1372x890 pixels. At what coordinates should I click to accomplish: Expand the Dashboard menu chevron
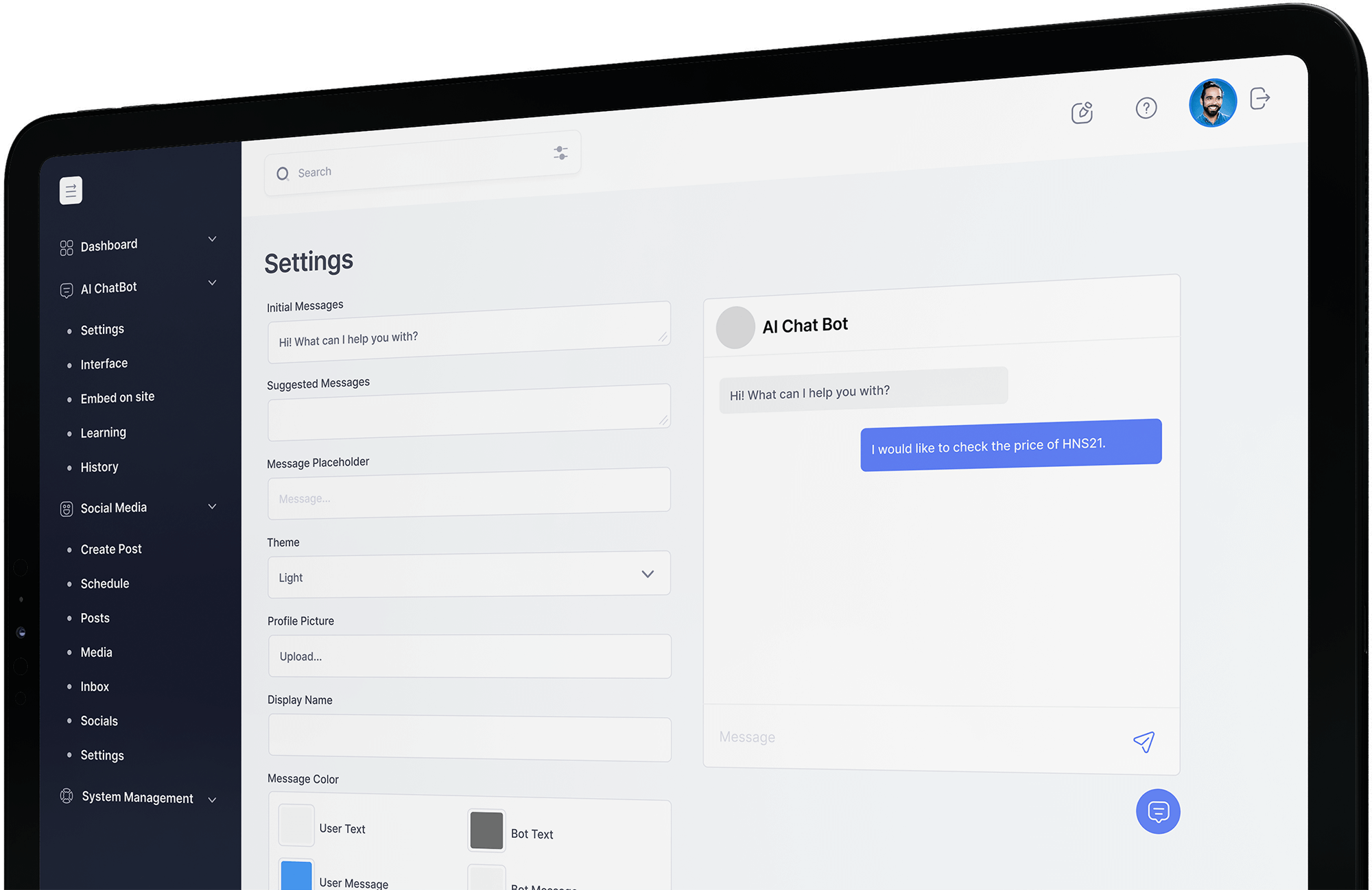point(213,239)
